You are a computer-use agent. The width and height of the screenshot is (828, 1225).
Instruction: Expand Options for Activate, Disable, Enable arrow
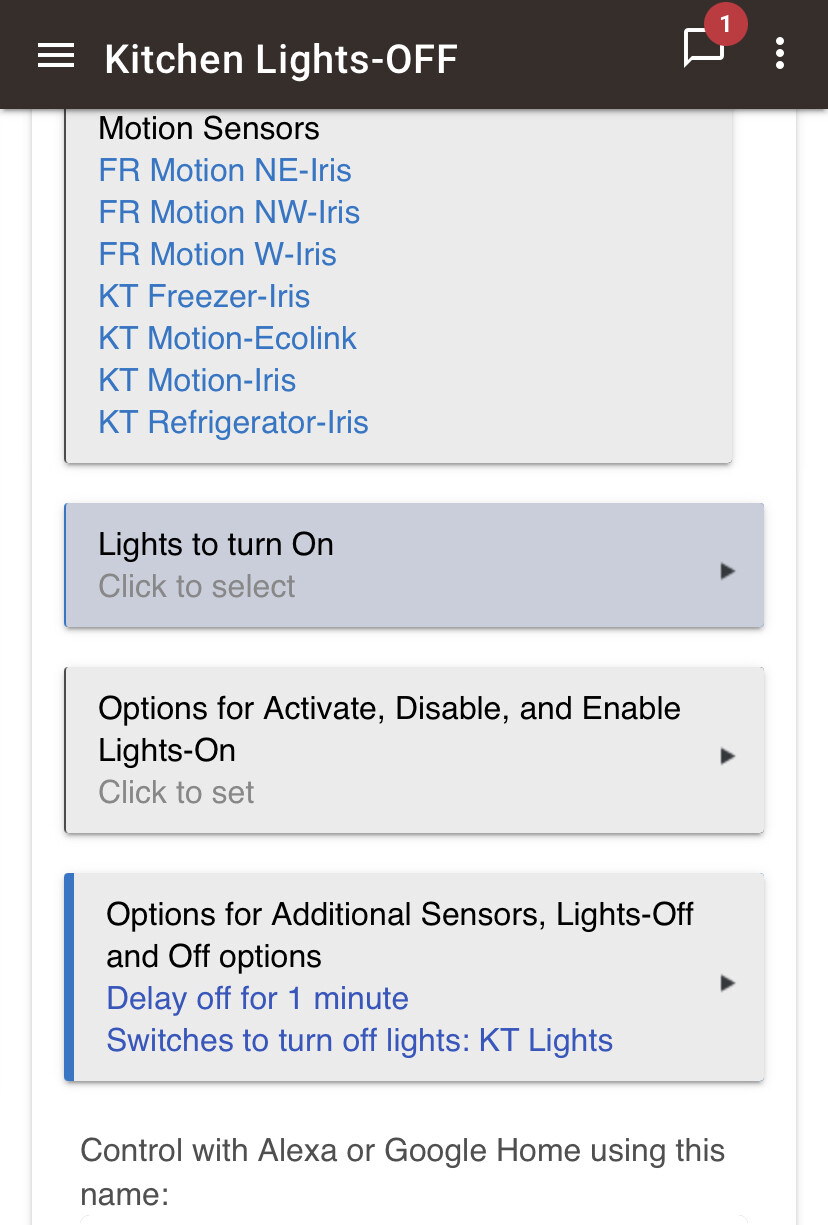pyautogui.click(x=728, y=756)
